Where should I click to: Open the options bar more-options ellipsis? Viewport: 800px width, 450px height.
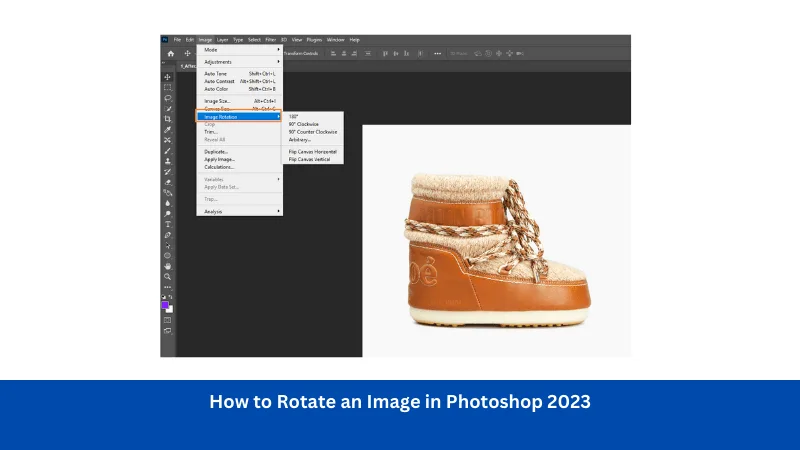[x=437, y=54]
